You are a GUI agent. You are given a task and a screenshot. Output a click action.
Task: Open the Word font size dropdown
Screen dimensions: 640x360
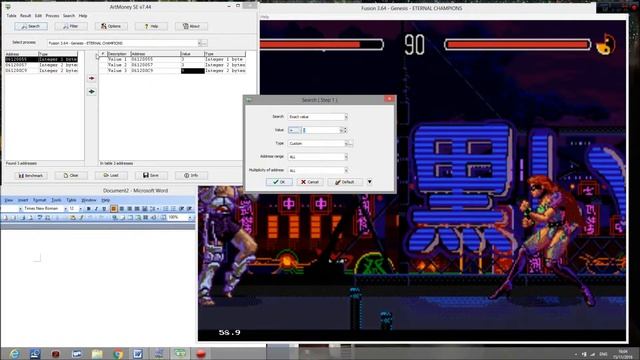point(80,209)
